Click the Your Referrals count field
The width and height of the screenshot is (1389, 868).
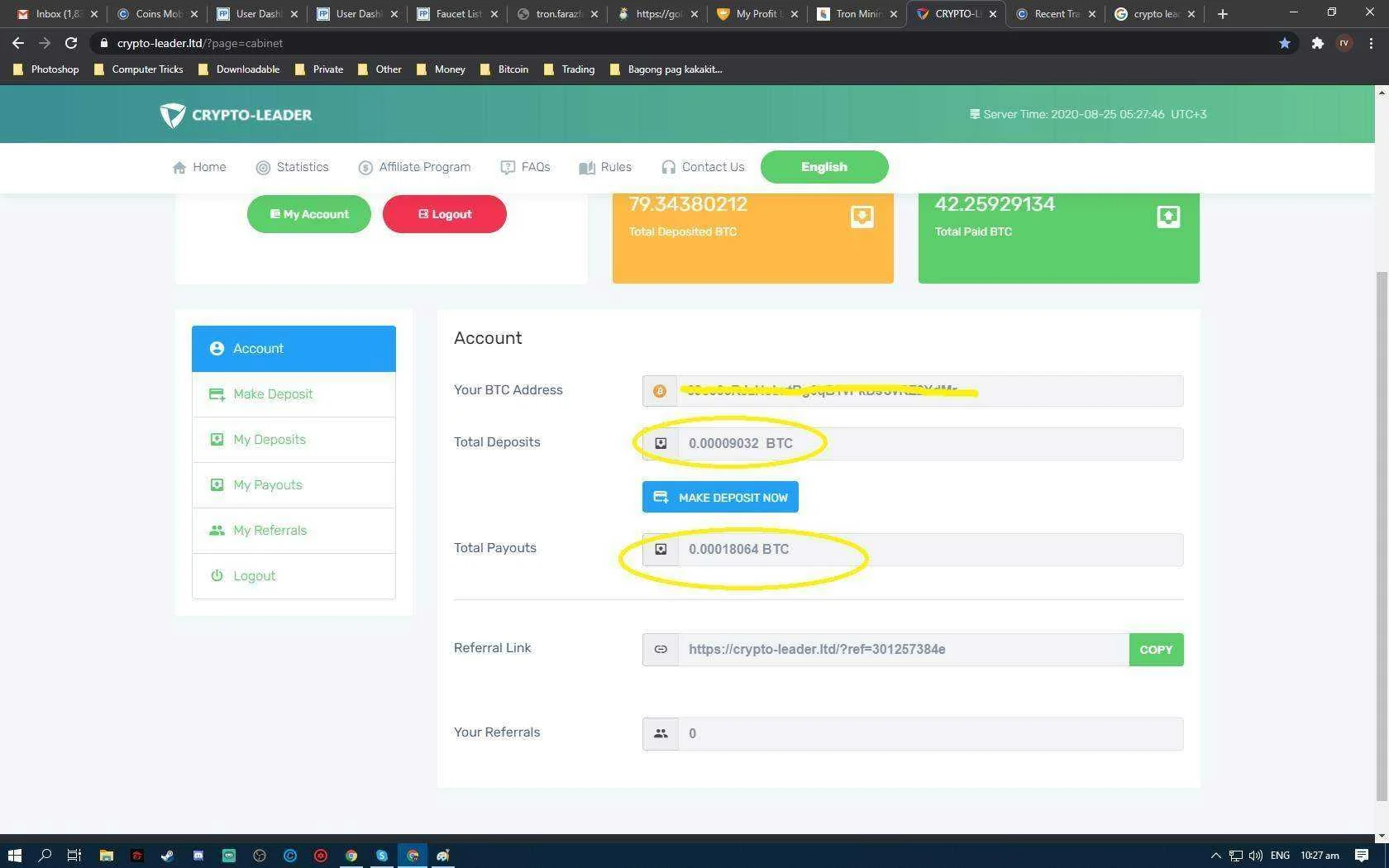pyautogui.click(x=931, y=734)
